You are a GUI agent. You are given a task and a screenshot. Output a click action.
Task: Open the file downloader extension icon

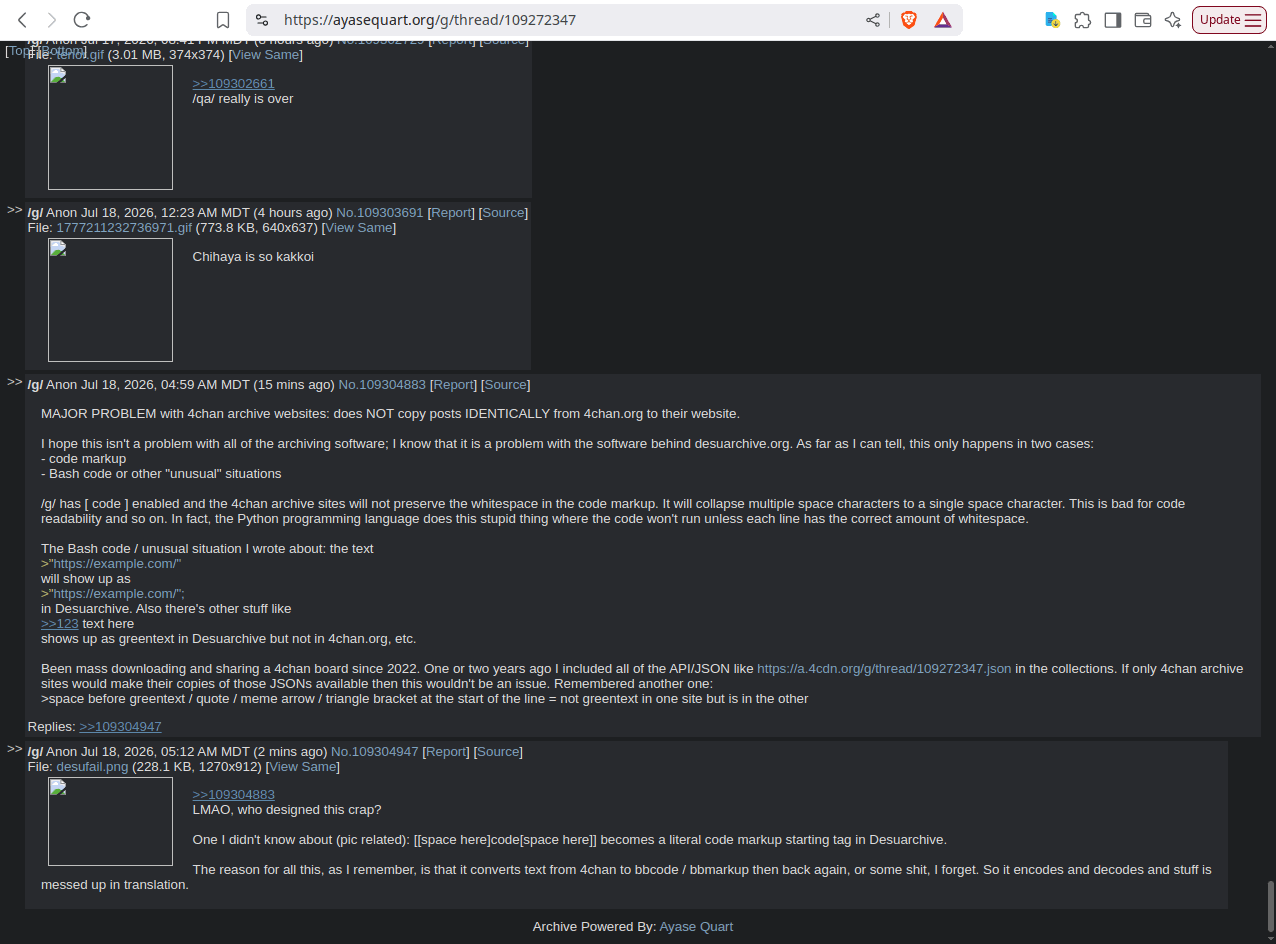coord(1052,20)
